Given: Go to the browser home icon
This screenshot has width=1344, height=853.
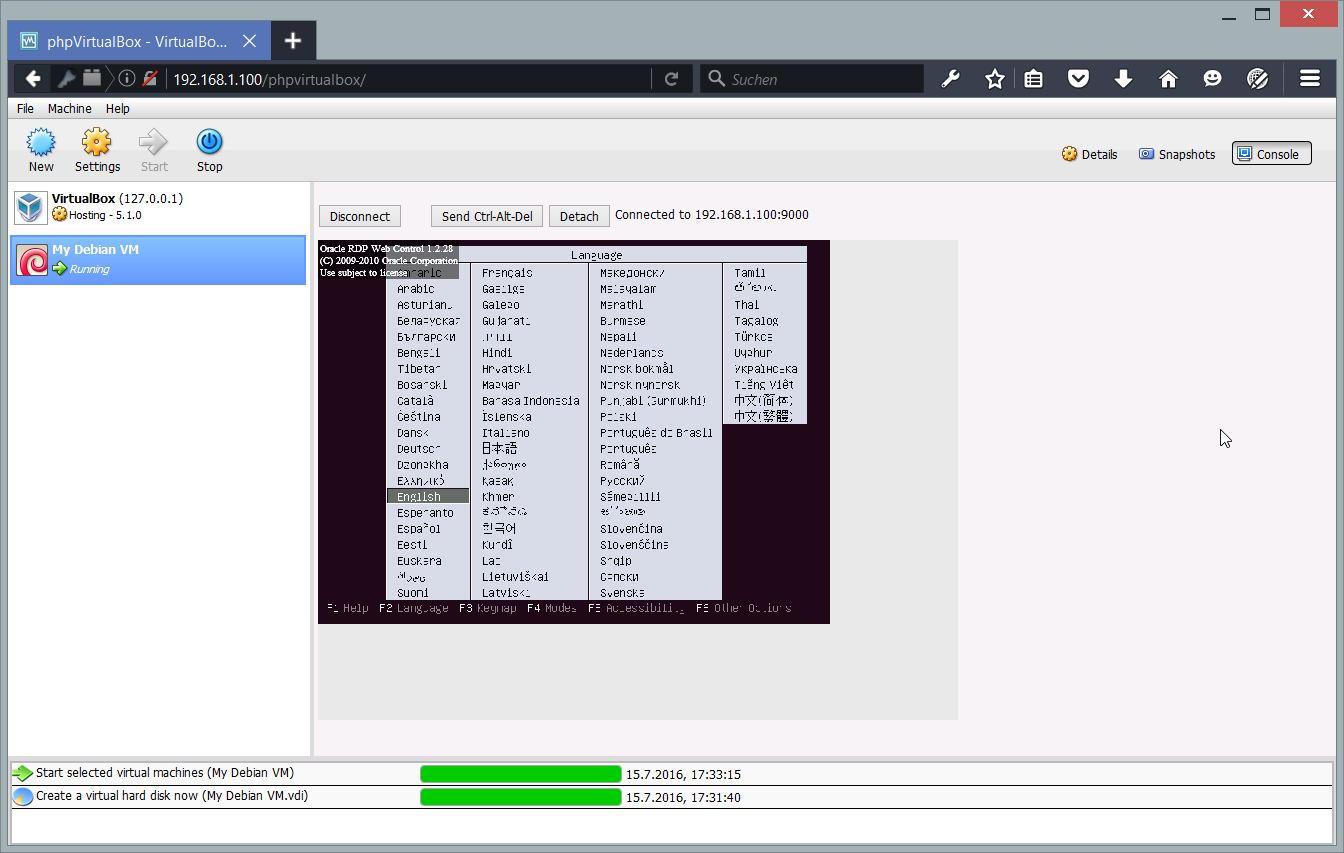Looking at the screenshot, I should pyautogui.click(x=1168, y=79).
